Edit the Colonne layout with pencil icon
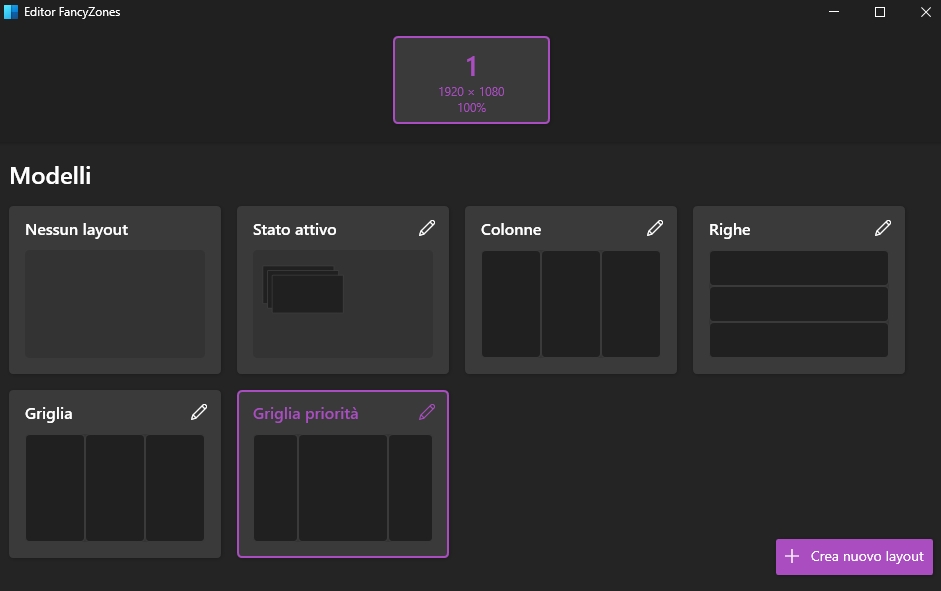This screenshot has height=591, width=941. [655, 228]
